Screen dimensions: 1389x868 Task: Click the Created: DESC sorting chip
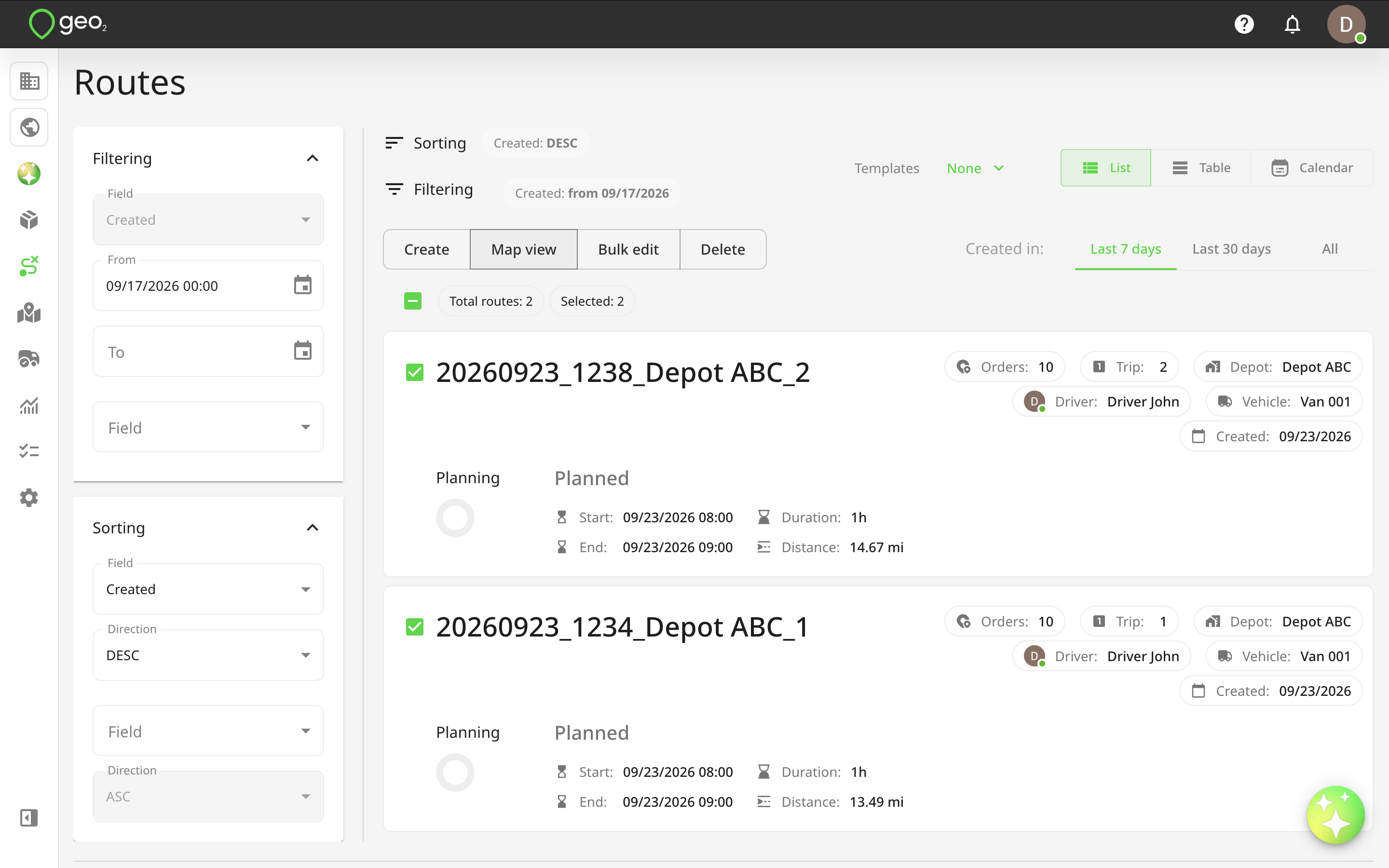tap(535, 143)
